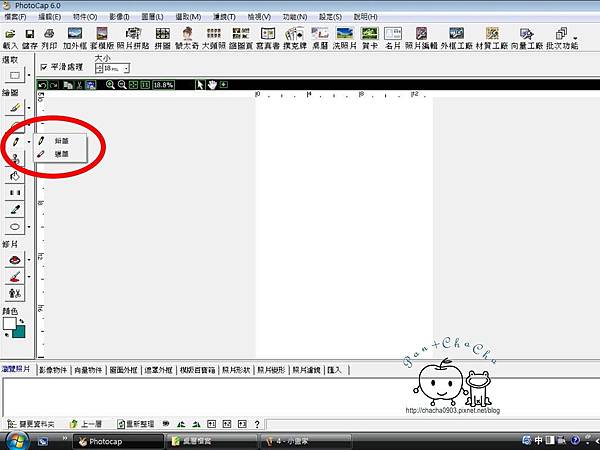Select the hand pan tool
This screenshot has height=450, width=600.
pos(212,85)
